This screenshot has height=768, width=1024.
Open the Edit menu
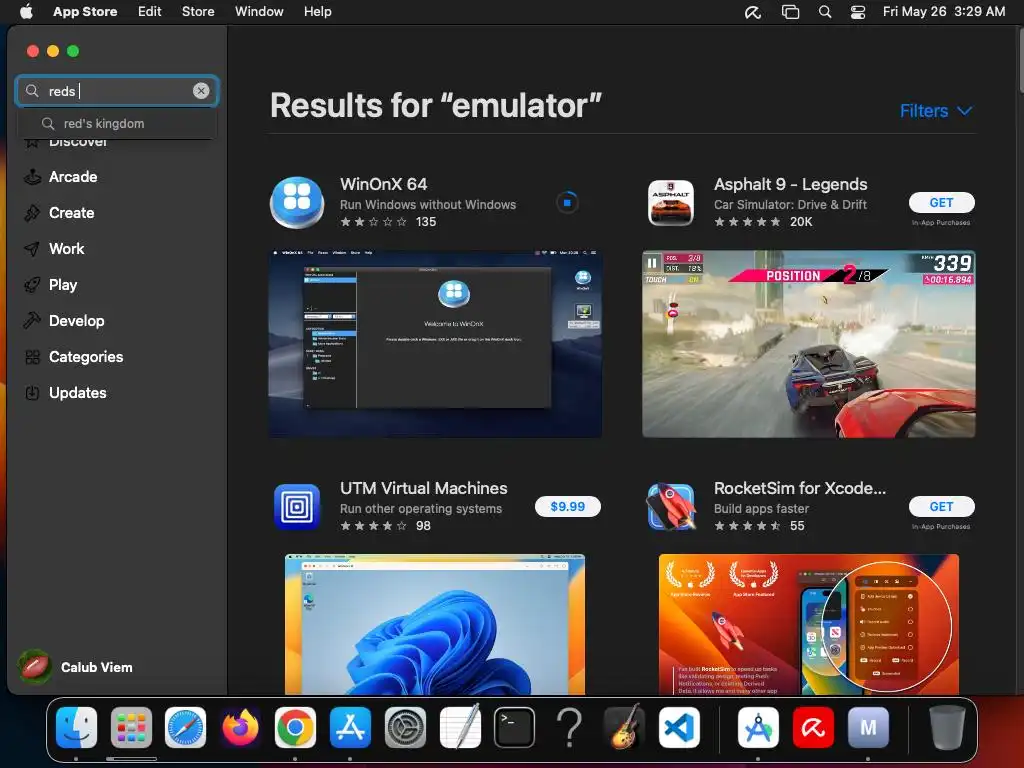click(x=150, y=12)
